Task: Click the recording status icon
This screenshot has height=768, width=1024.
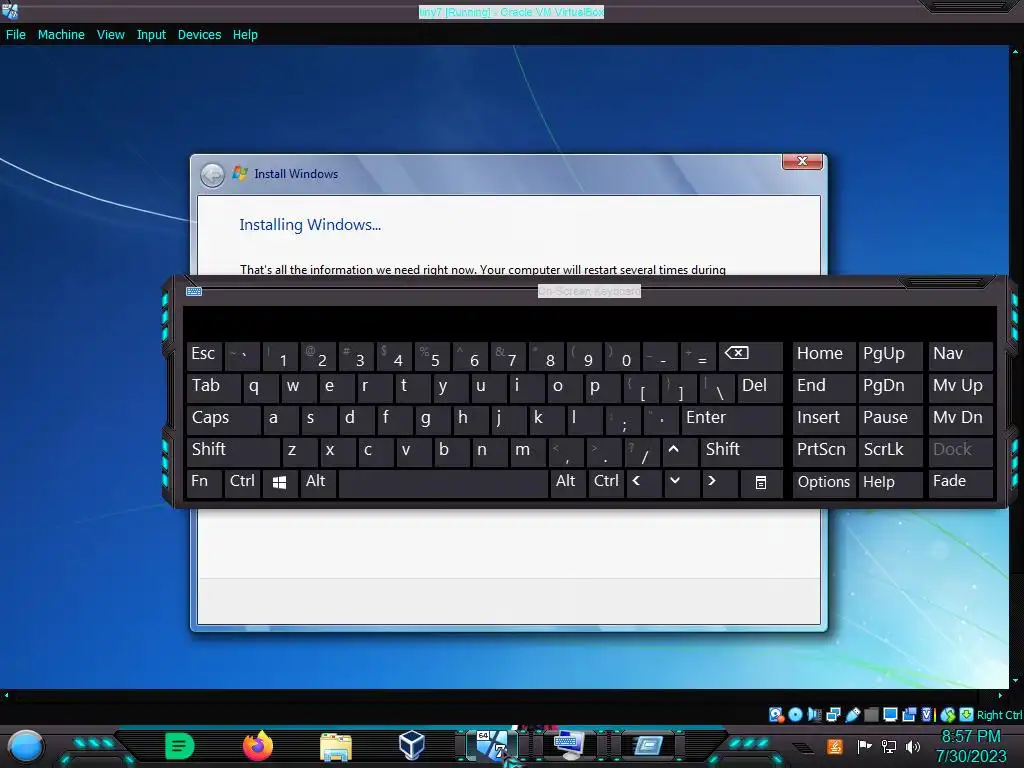Action: [x=908, y=715]
